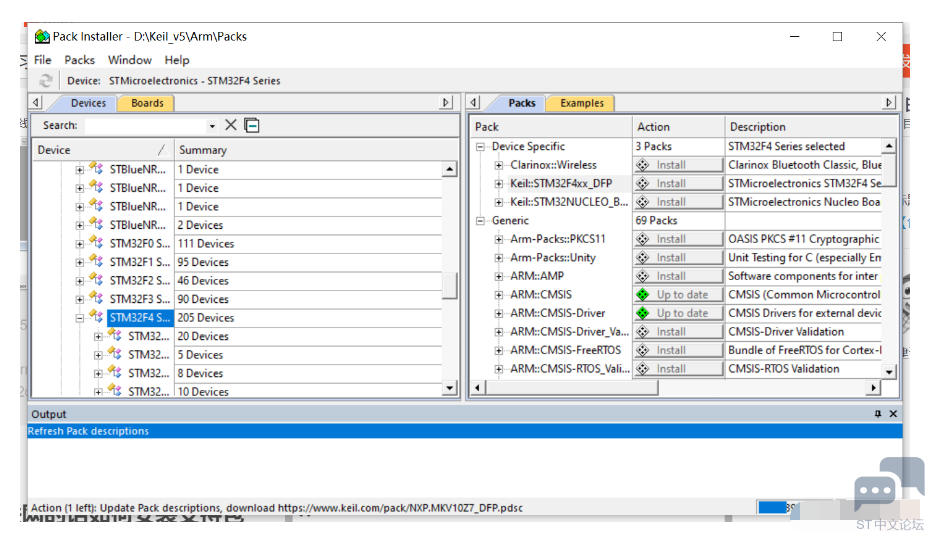Screen dimensions: 933x540
Task: Collapse the Device Specific pack group
Action: click(480, 147)
